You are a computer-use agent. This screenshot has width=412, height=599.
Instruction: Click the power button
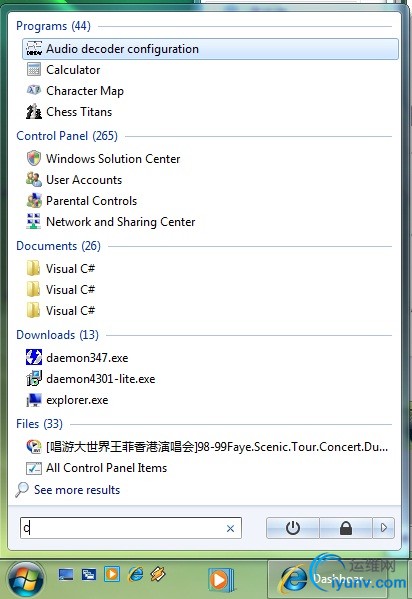[293, 528]
